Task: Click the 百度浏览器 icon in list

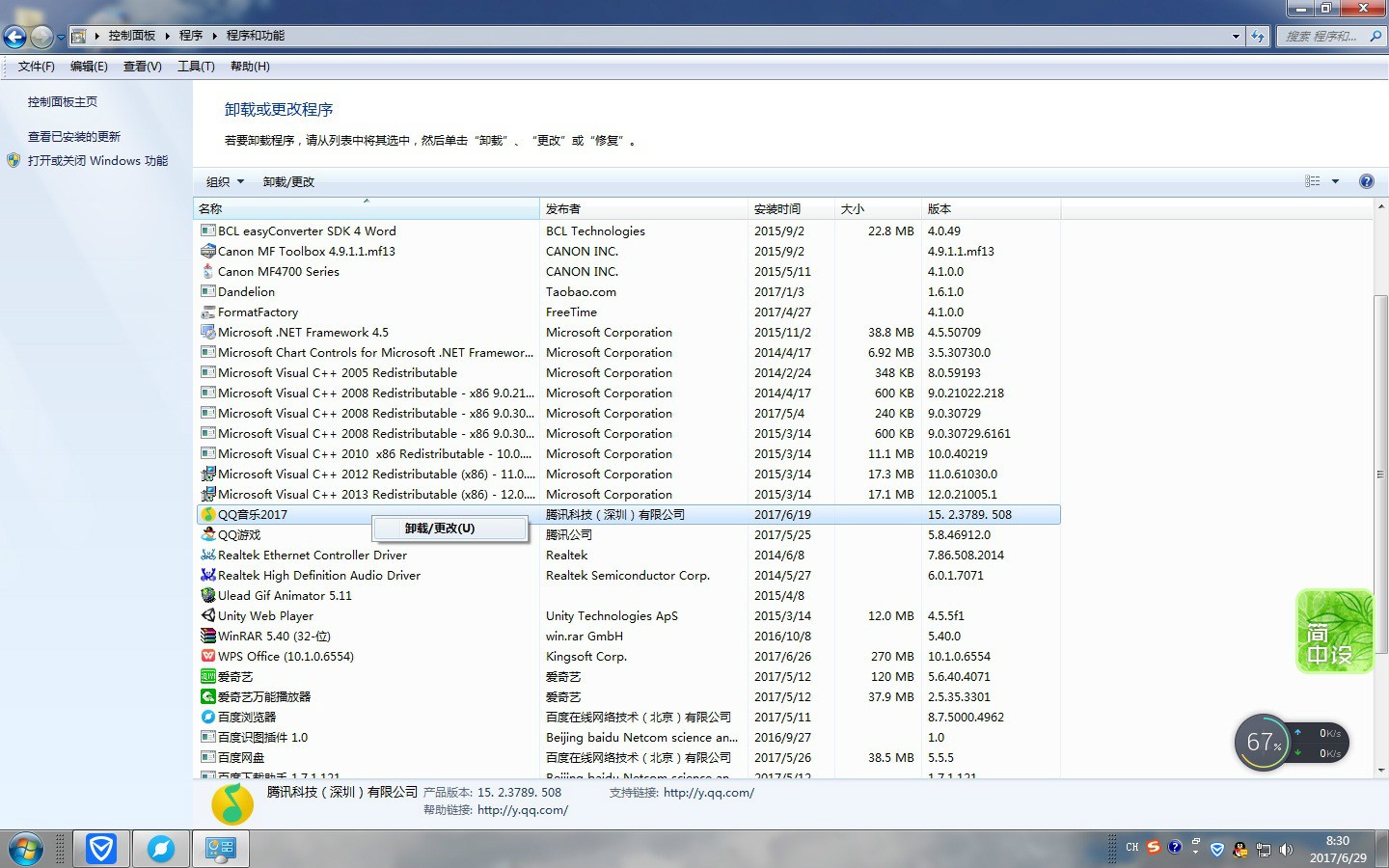Action: [x=207, y=718]
